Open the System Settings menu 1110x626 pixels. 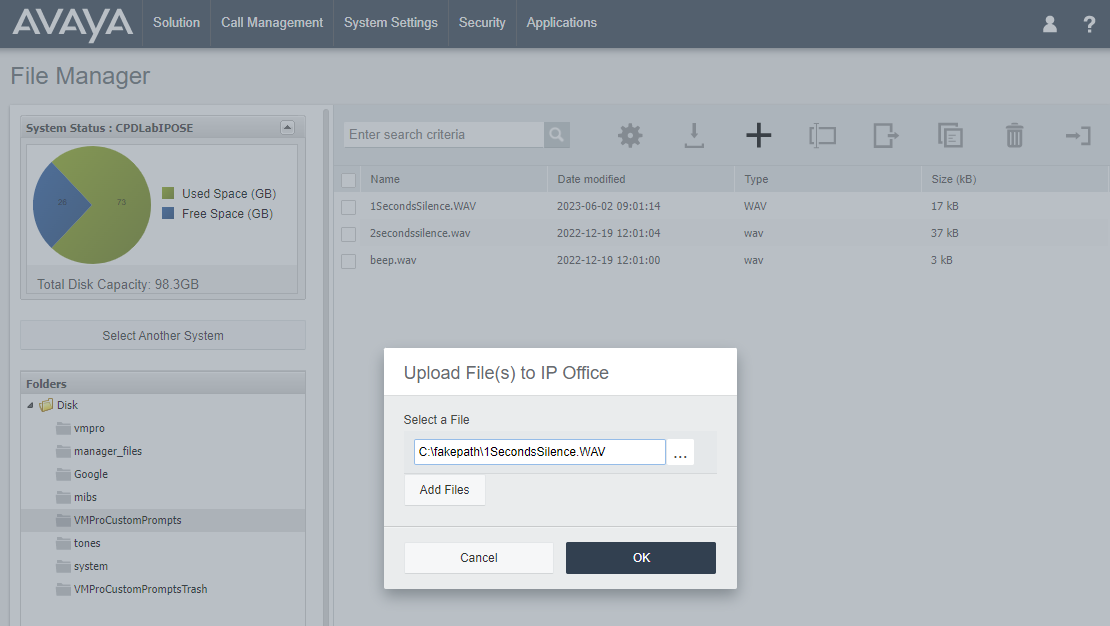click(391, 23)
